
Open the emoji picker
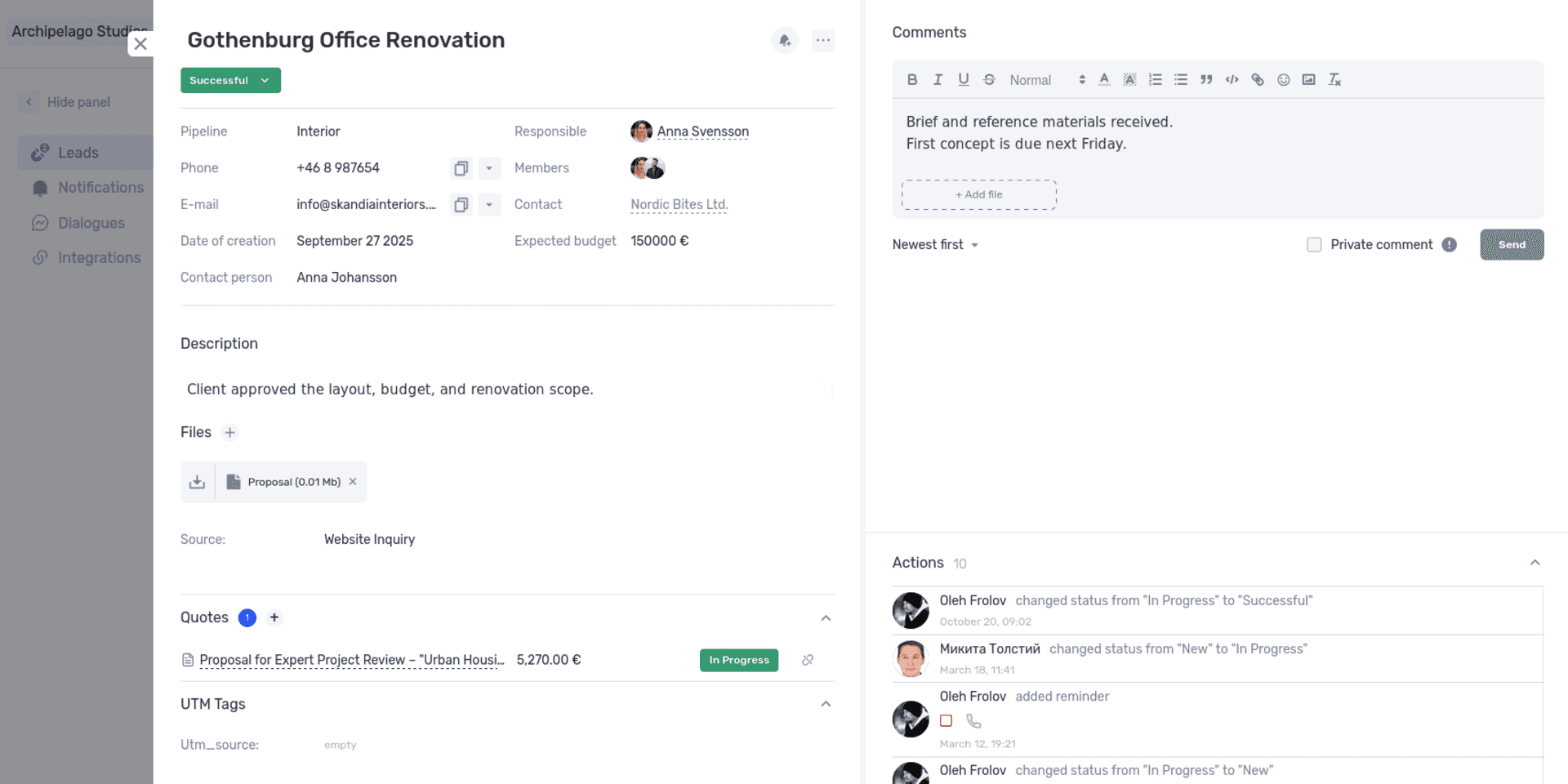pyautogui.click(x=1284, y=79)
